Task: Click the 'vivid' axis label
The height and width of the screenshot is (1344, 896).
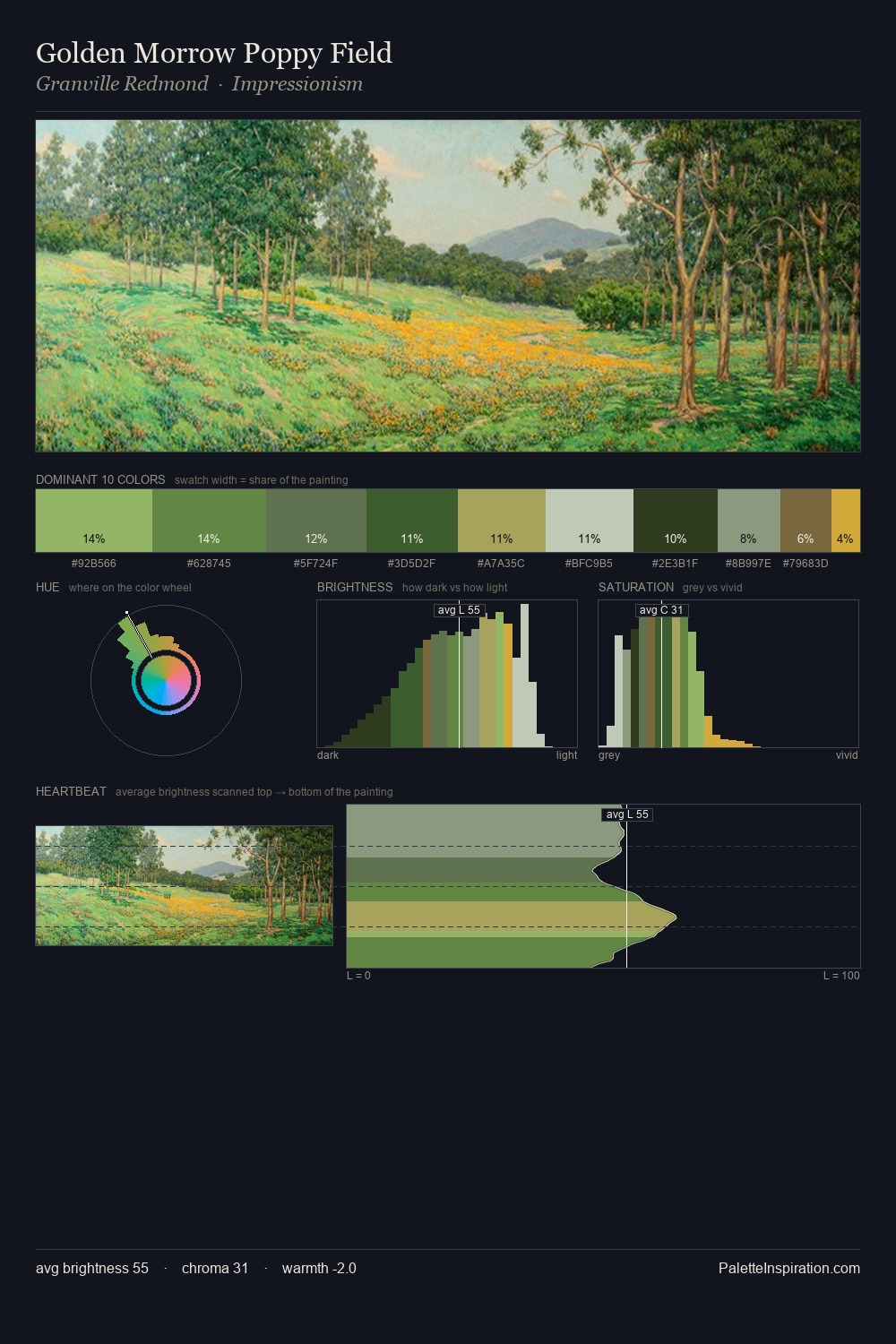Action: coord(847,755)
